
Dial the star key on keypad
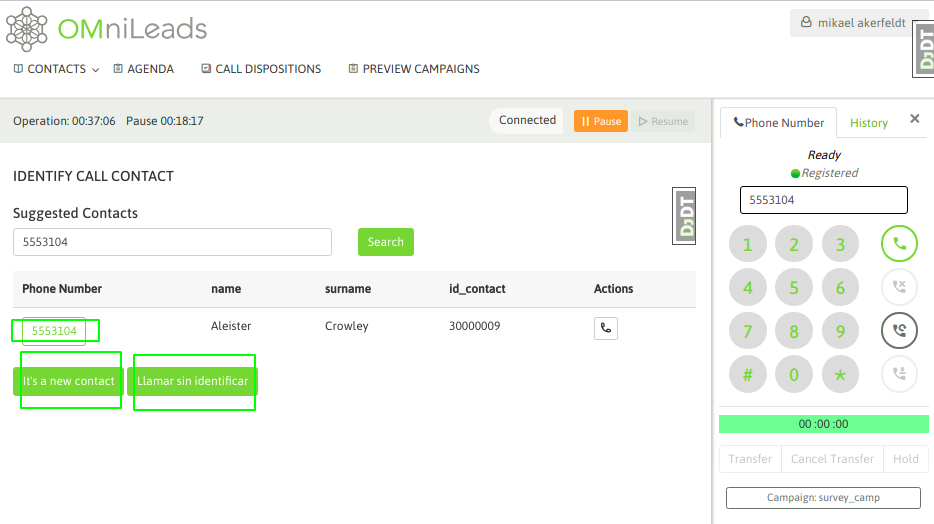(840, 375)
